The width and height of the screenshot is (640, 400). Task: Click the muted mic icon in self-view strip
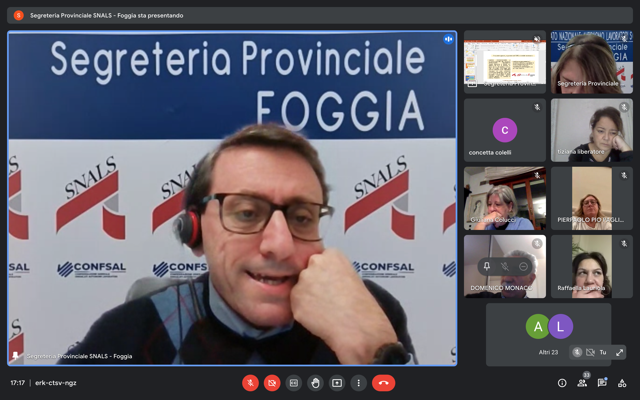click(577, 352)
